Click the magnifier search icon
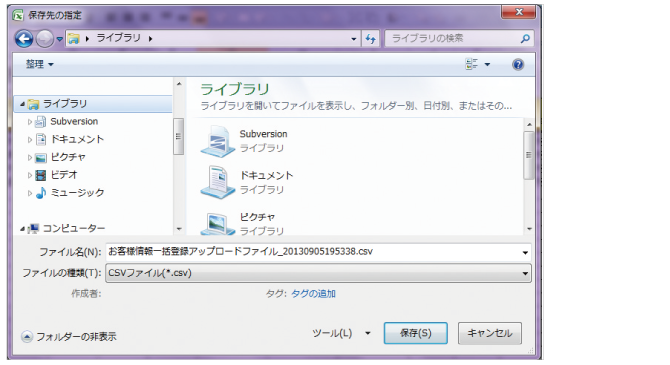 pos(525,38)
